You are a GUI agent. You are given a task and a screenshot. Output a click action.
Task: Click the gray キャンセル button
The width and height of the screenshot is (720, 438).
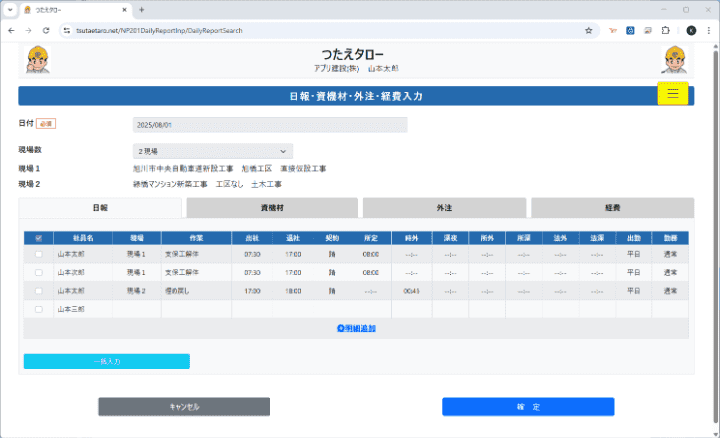[184, 407]
